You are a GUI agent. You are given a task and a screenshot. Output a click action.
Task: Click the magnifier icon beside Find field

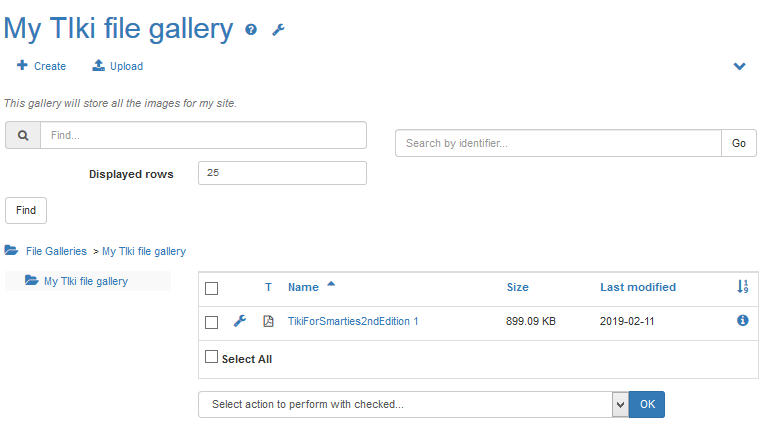(23, 135)
